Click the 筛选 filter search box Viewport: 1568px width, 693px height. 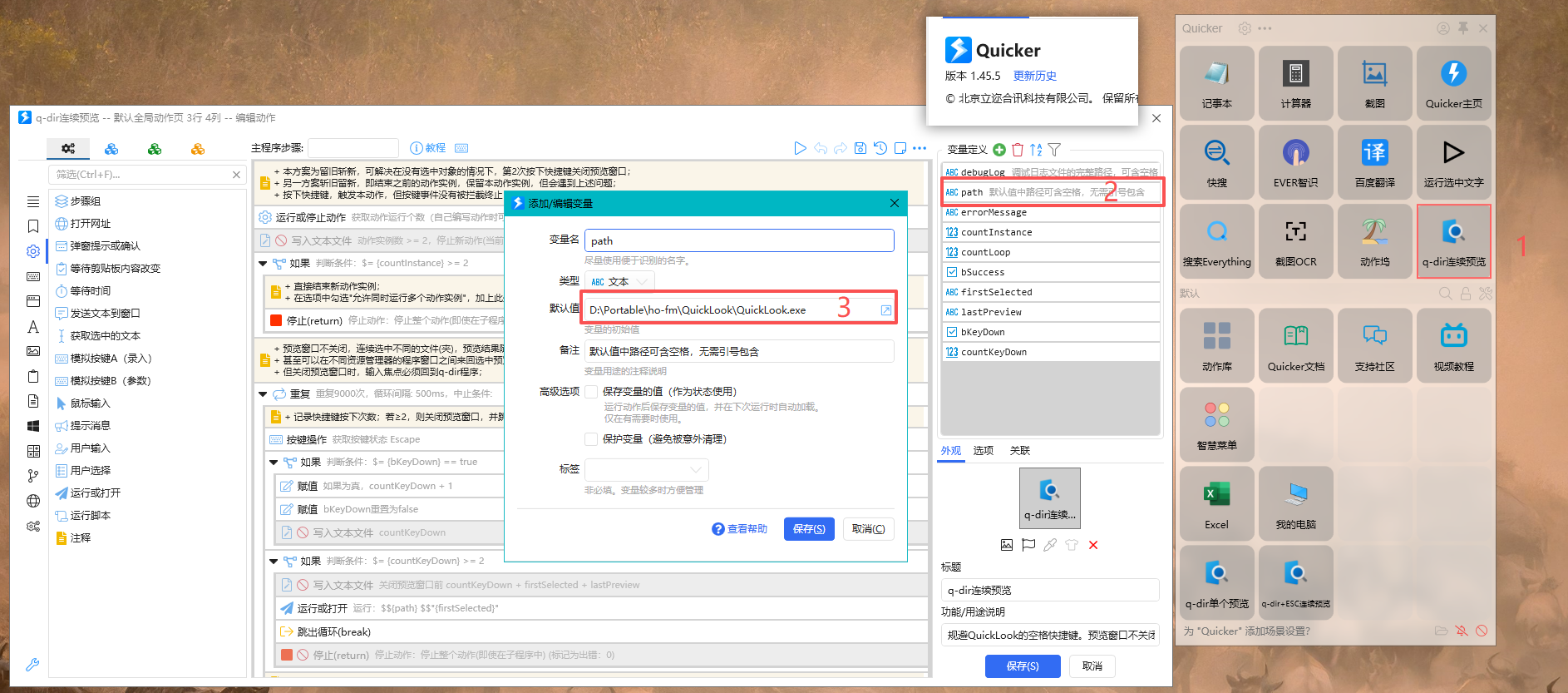coord(148,175)
